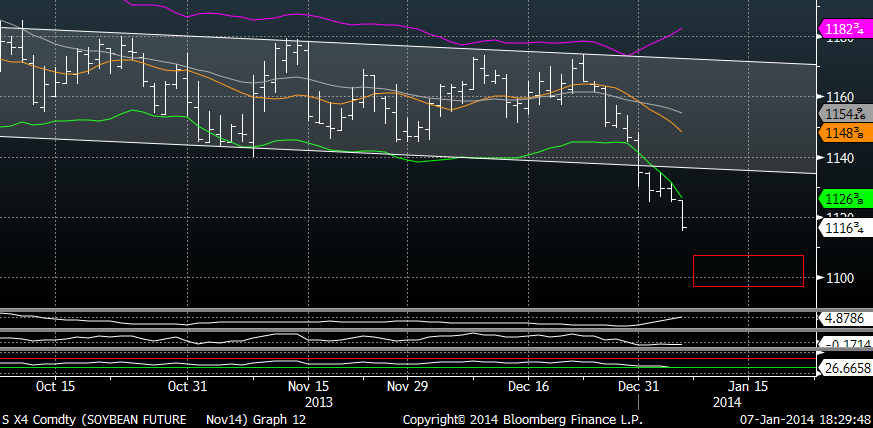
Task: Click the 26.6658 indicator value label
Action: pos(846,368)
